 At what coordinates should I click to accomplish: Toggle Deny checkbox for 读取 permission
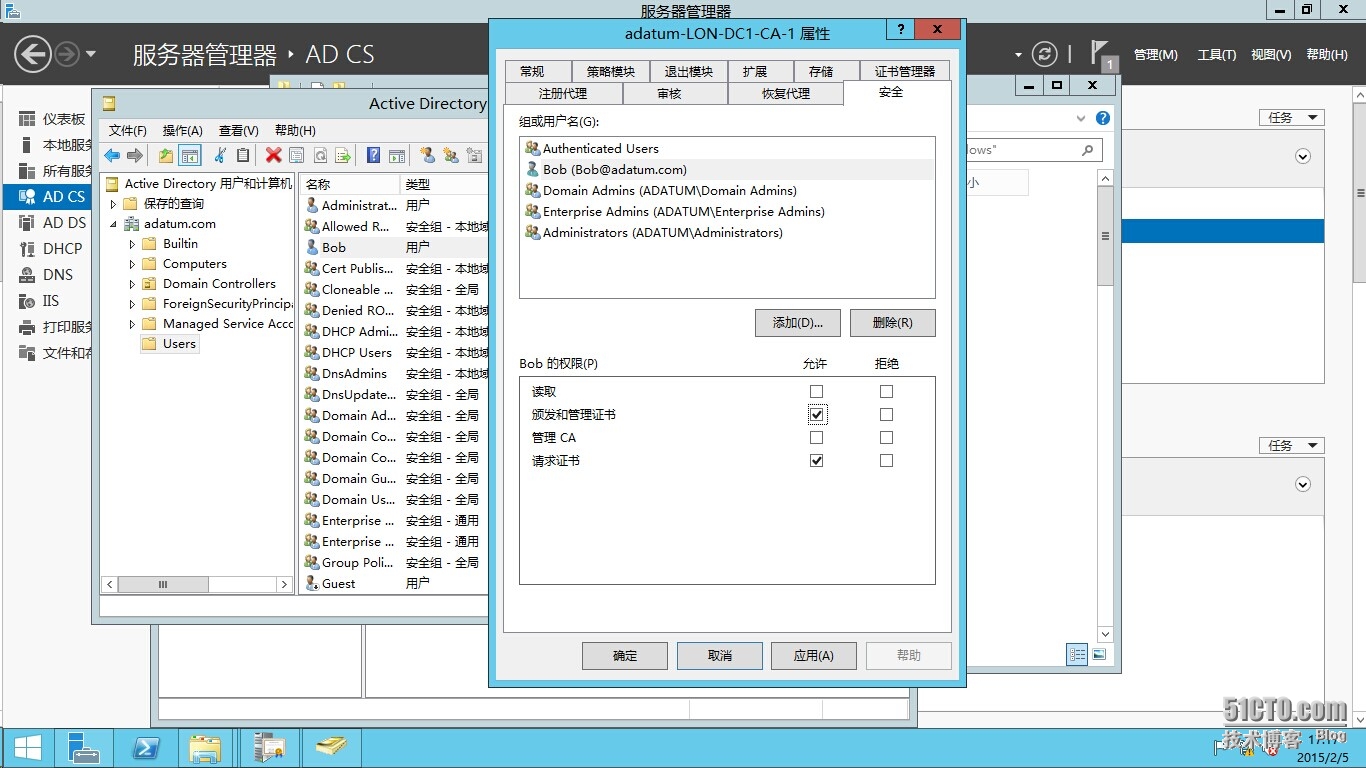886,392
